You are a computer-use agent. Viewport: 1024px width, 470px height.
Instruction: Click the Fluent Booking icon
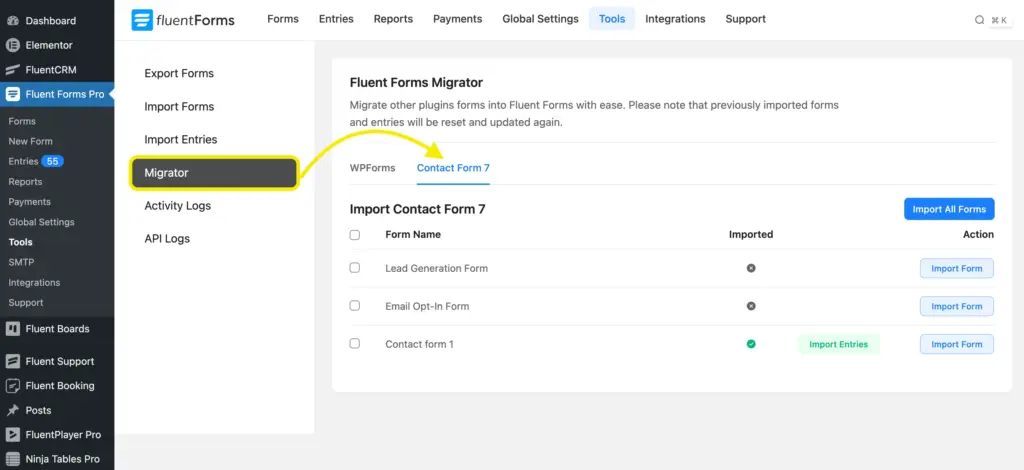tap(12, 386)
